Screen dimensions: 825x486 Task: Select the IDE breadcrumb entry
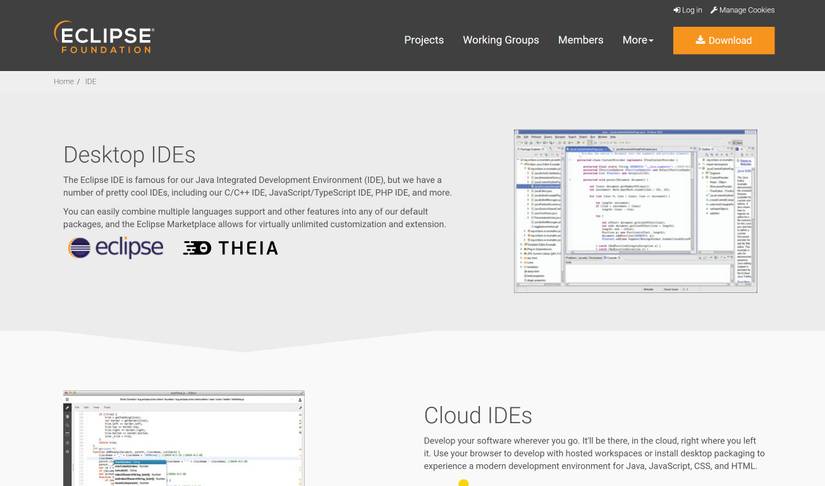pyautogui.click(x=90, y=82)
